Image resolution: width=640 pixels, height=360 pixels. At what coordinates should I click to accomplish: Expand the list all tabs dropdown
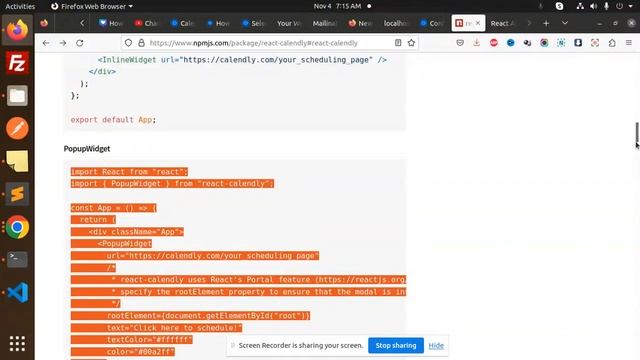point(565,23)
